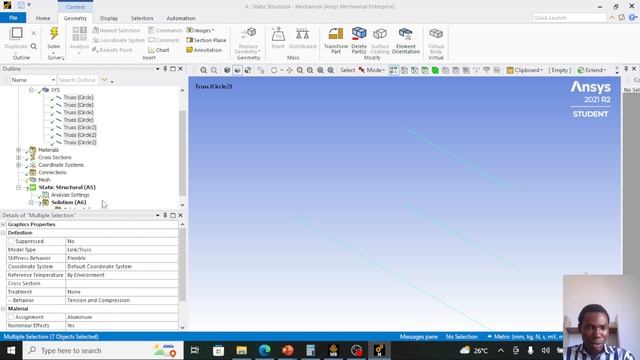The image size is (640, 360).
Task: Click Zoom In icon on graphics toolbar
Action: pyautogui.click(x=203, y=70)
